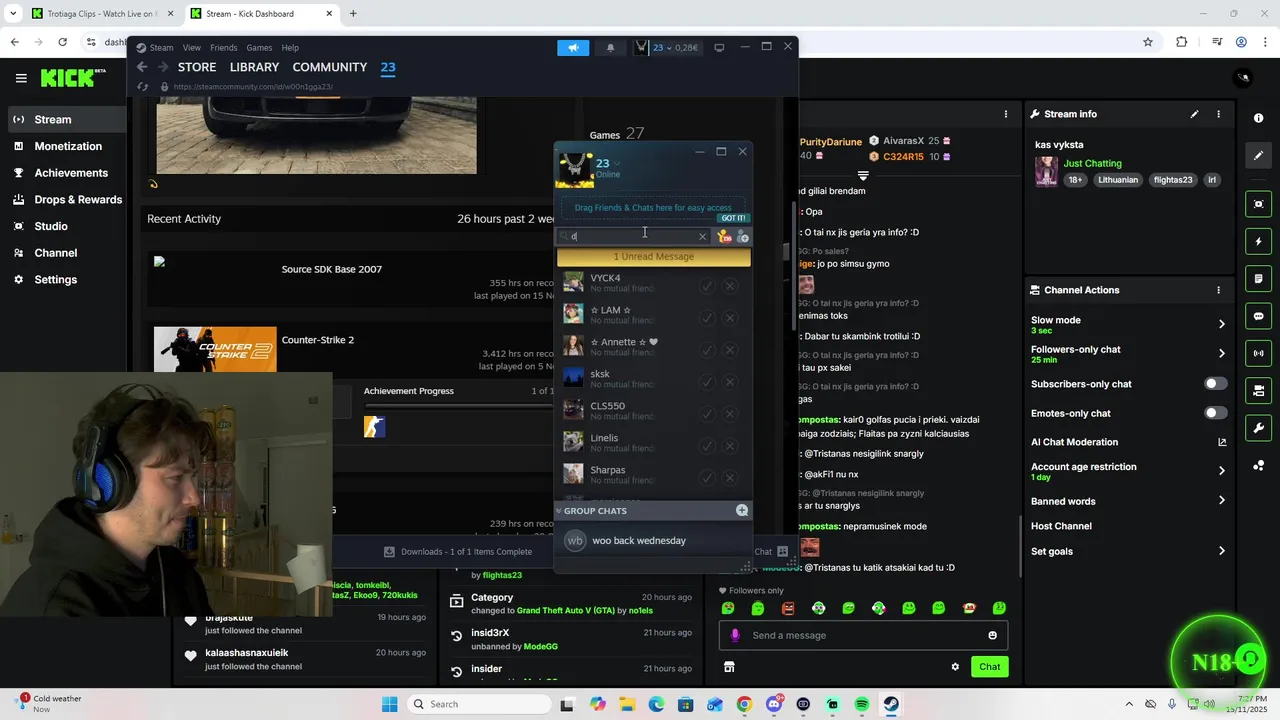Click the lightning bolt quick actions icon

point(1258,242)
